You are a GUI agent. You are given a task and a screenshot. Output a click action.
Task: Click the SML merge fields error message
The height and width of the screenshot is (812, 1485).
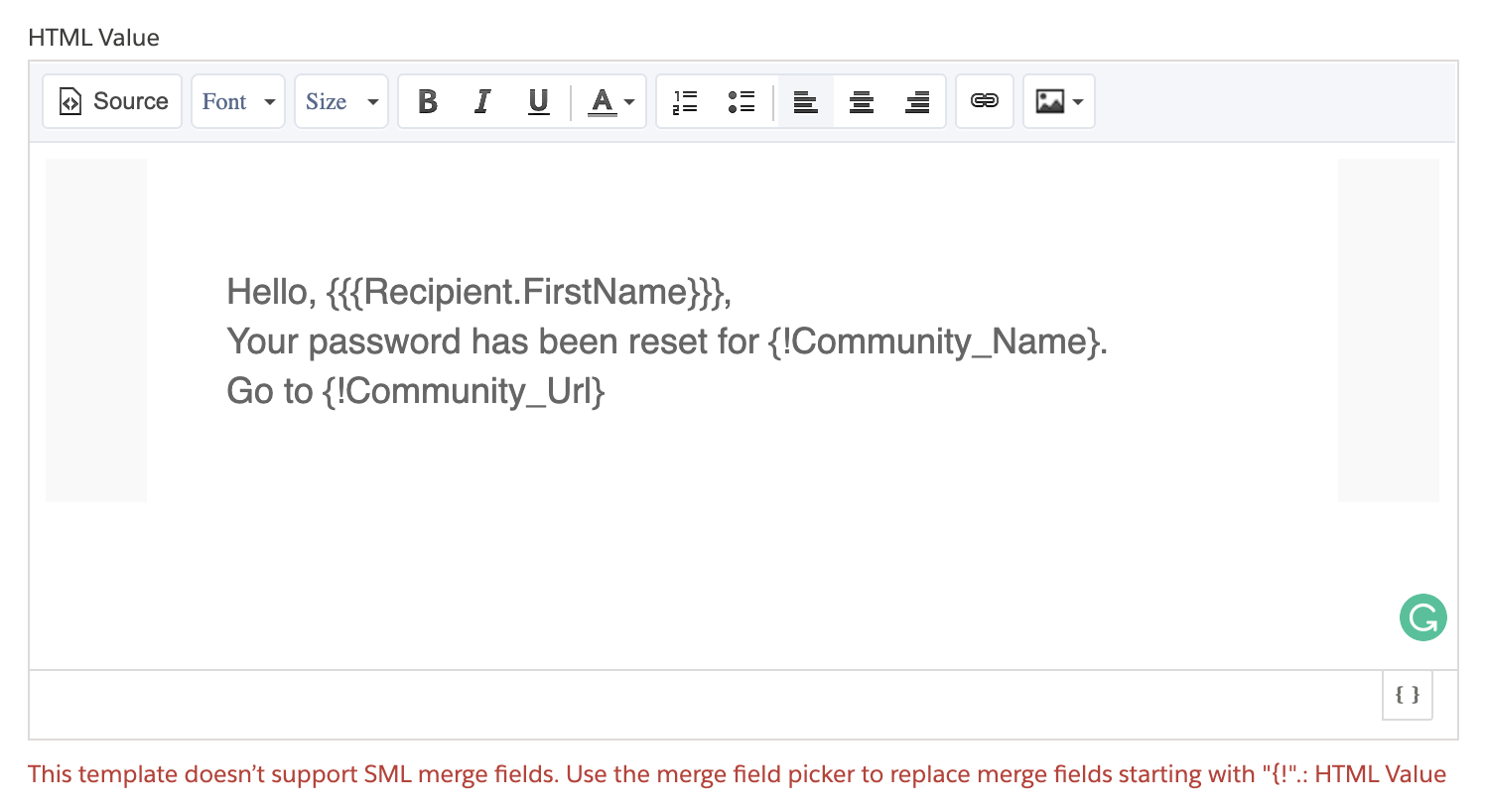point(737,774)
